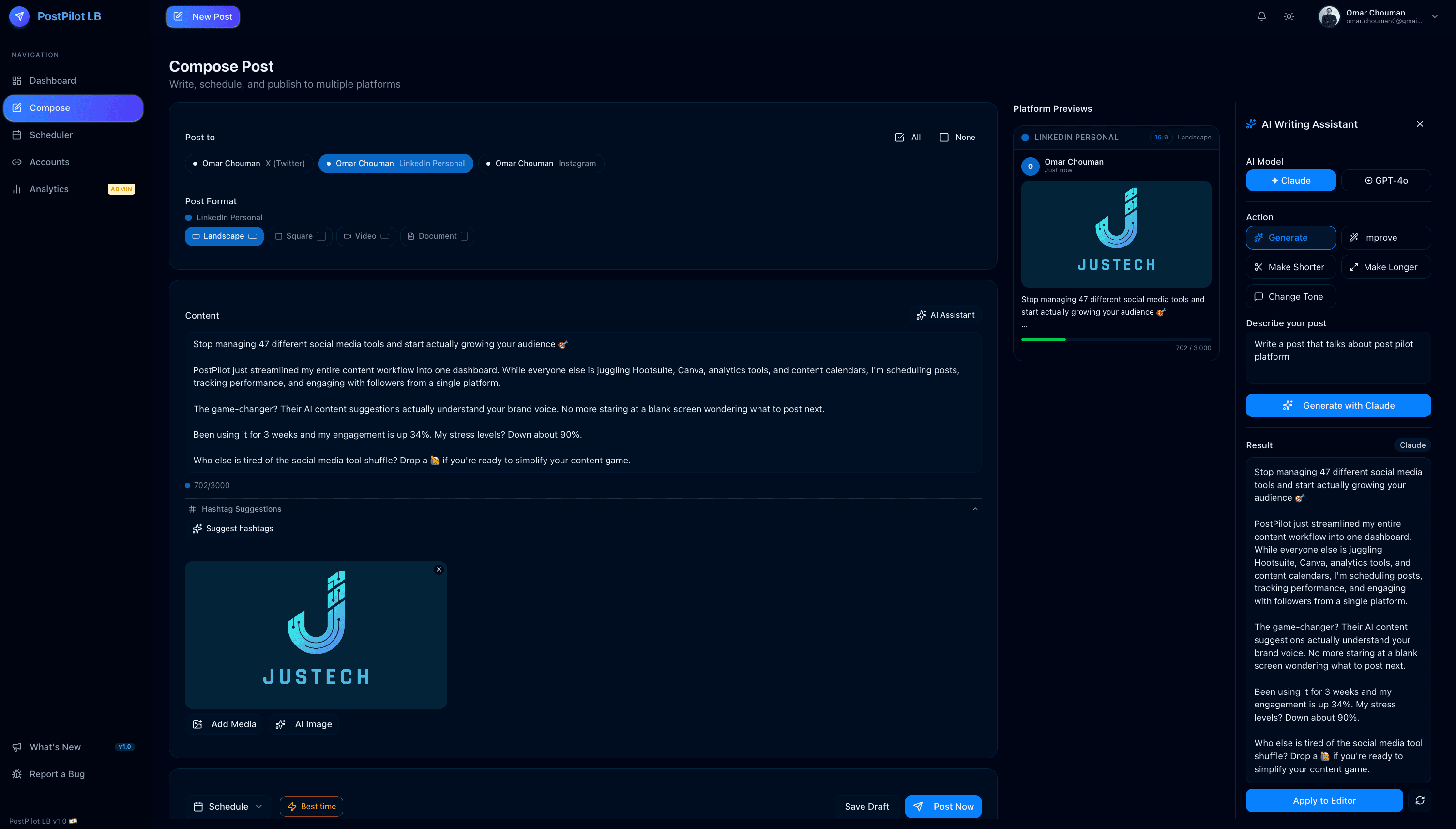The width and height of the screenshot is (1456, 829).
Task: Click into the Content text editor
Action: click(x=583, y=402)
